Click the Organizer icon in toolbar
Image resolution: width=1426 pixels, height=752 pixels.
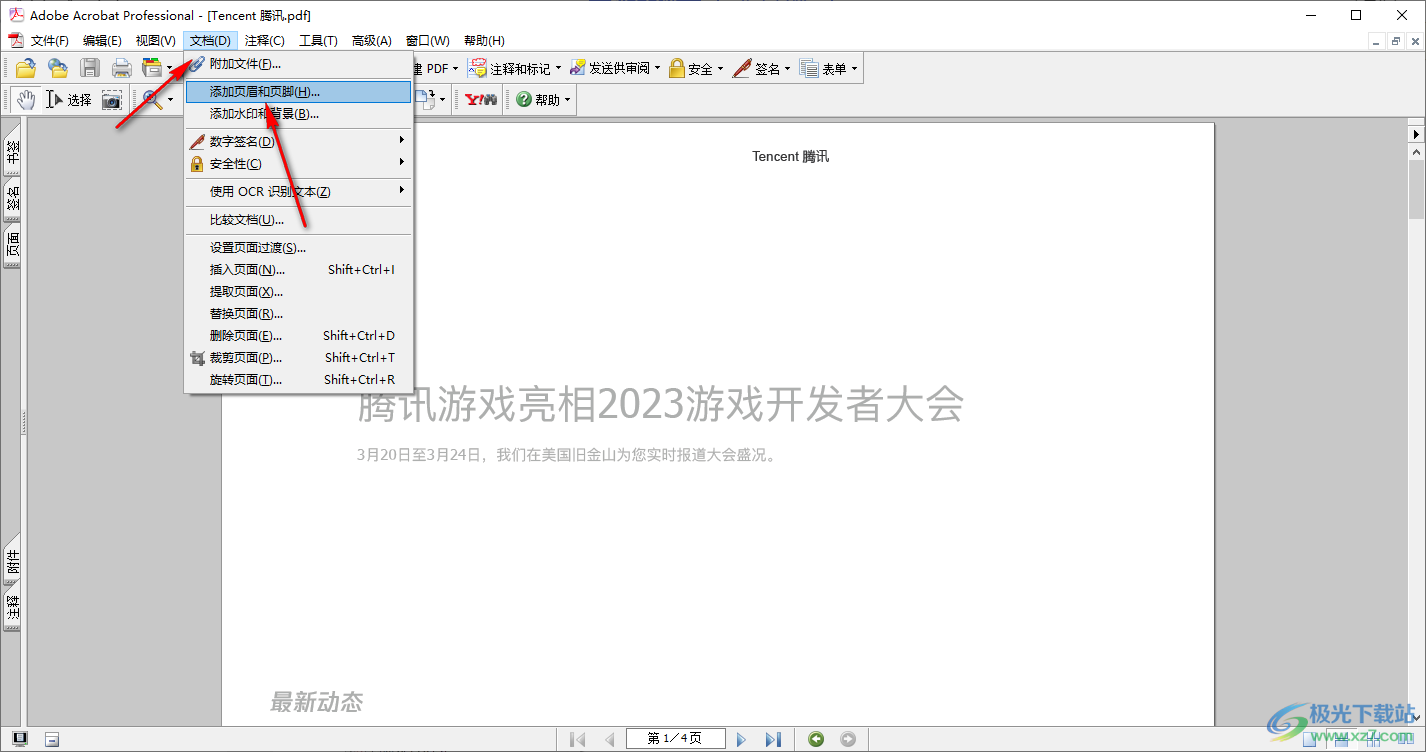(x=152, y=68)
